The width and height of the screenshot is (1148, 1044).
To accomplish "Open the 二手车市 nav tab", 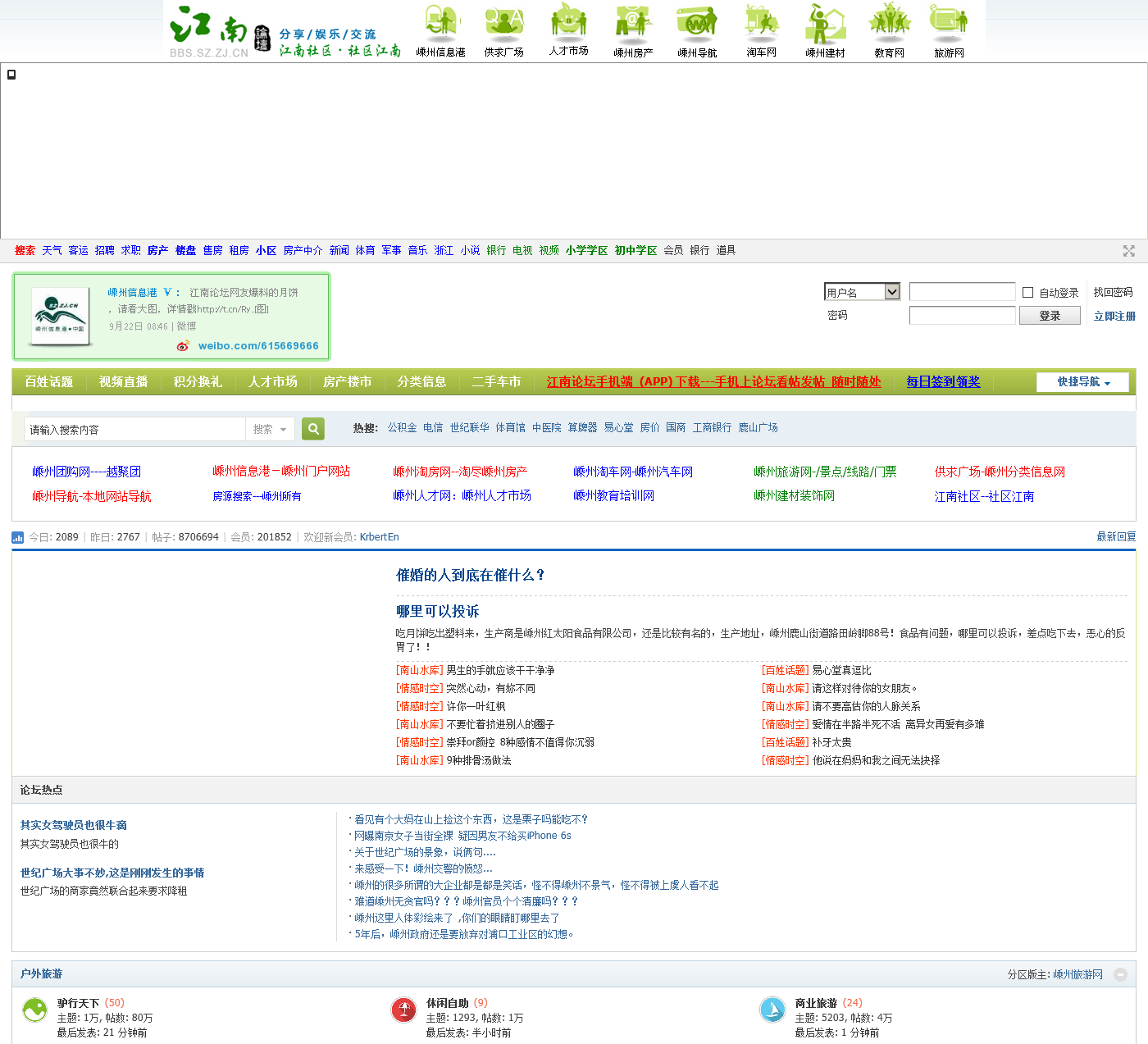I will tap(496, 382).
